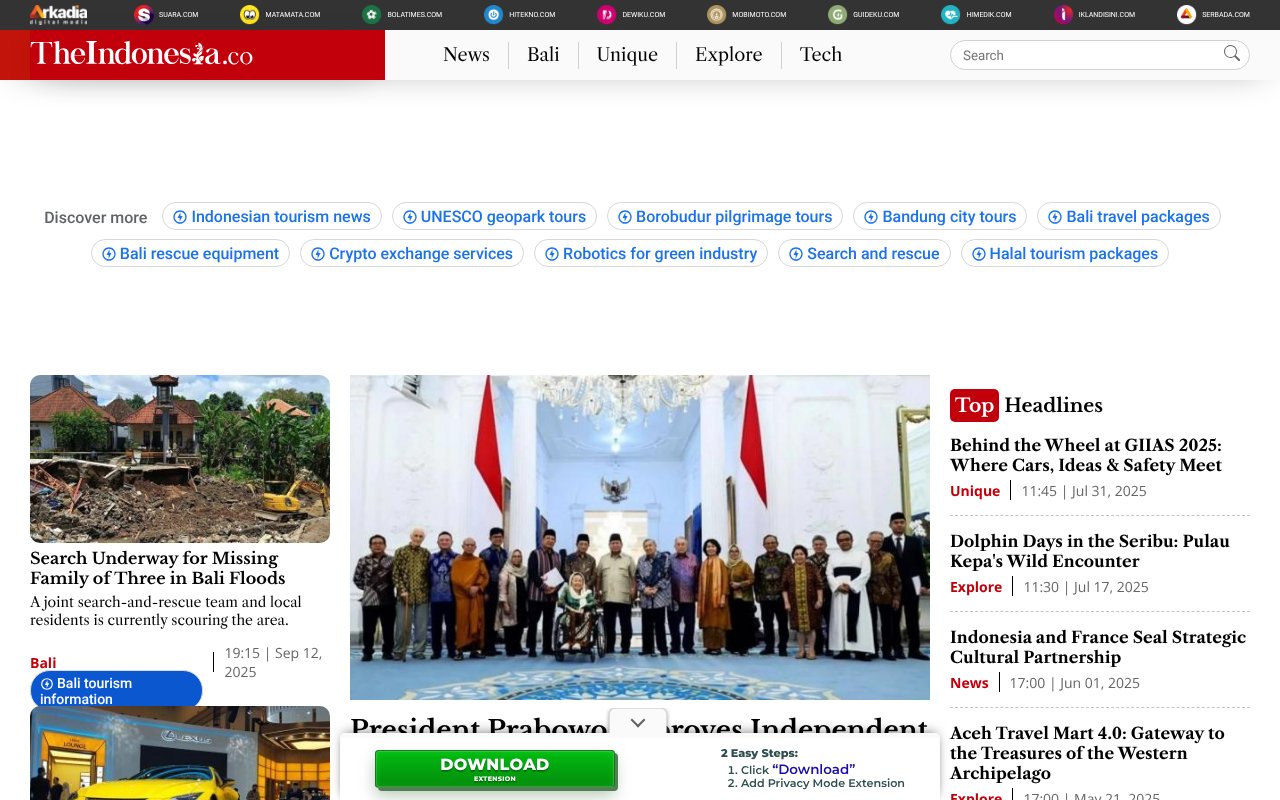1280x800 pixels.
Task: Open IKLANDISINI.COM from the network bar
Action: pos(1062,14)
